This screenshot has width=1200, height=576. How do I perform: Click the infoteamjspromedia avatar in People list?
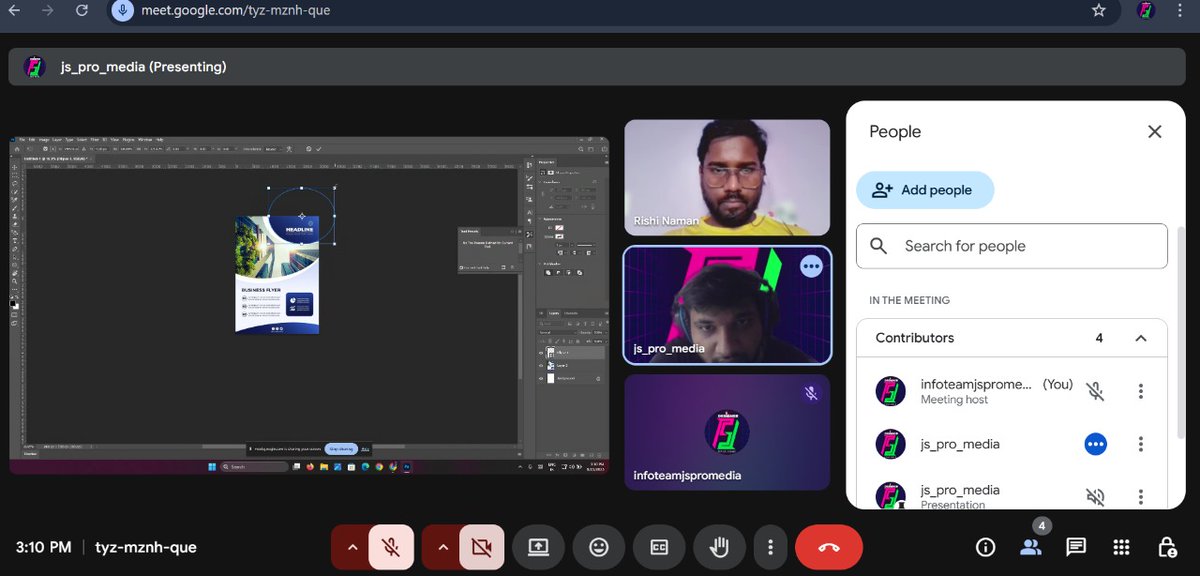[x=890, y=391]
